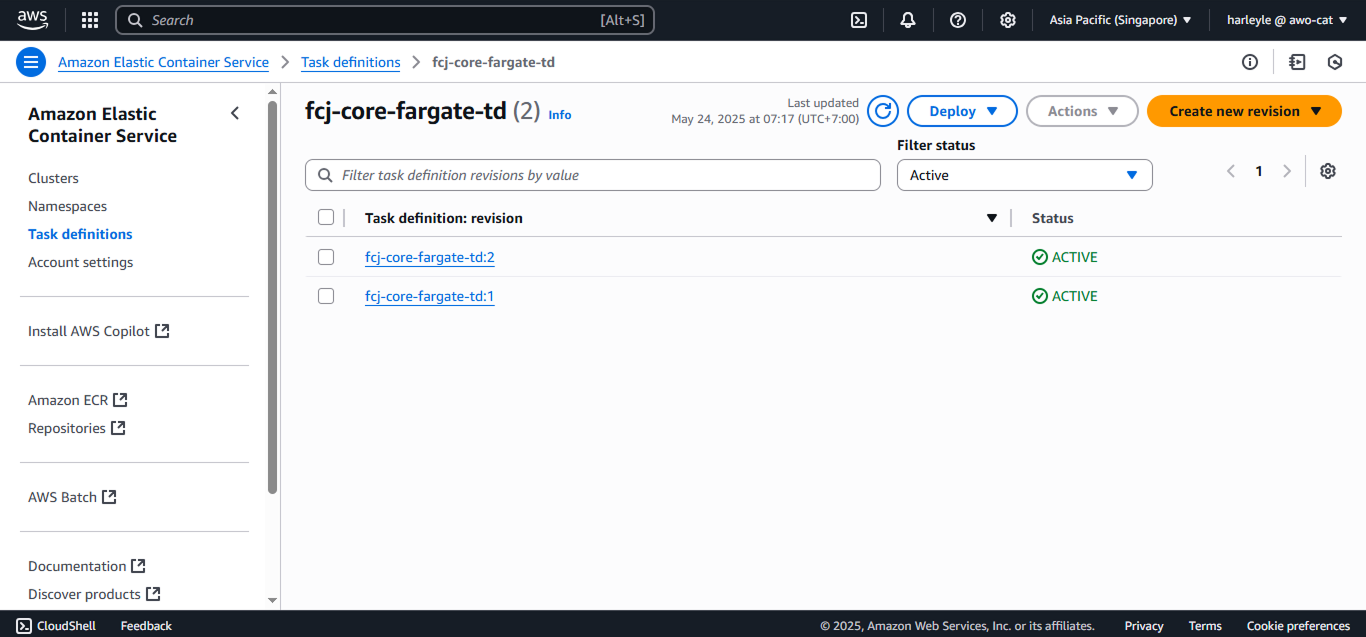Click the external link icon beside Discover products
The width and height of the screenshot is (1366, 637).
point(153,594)
